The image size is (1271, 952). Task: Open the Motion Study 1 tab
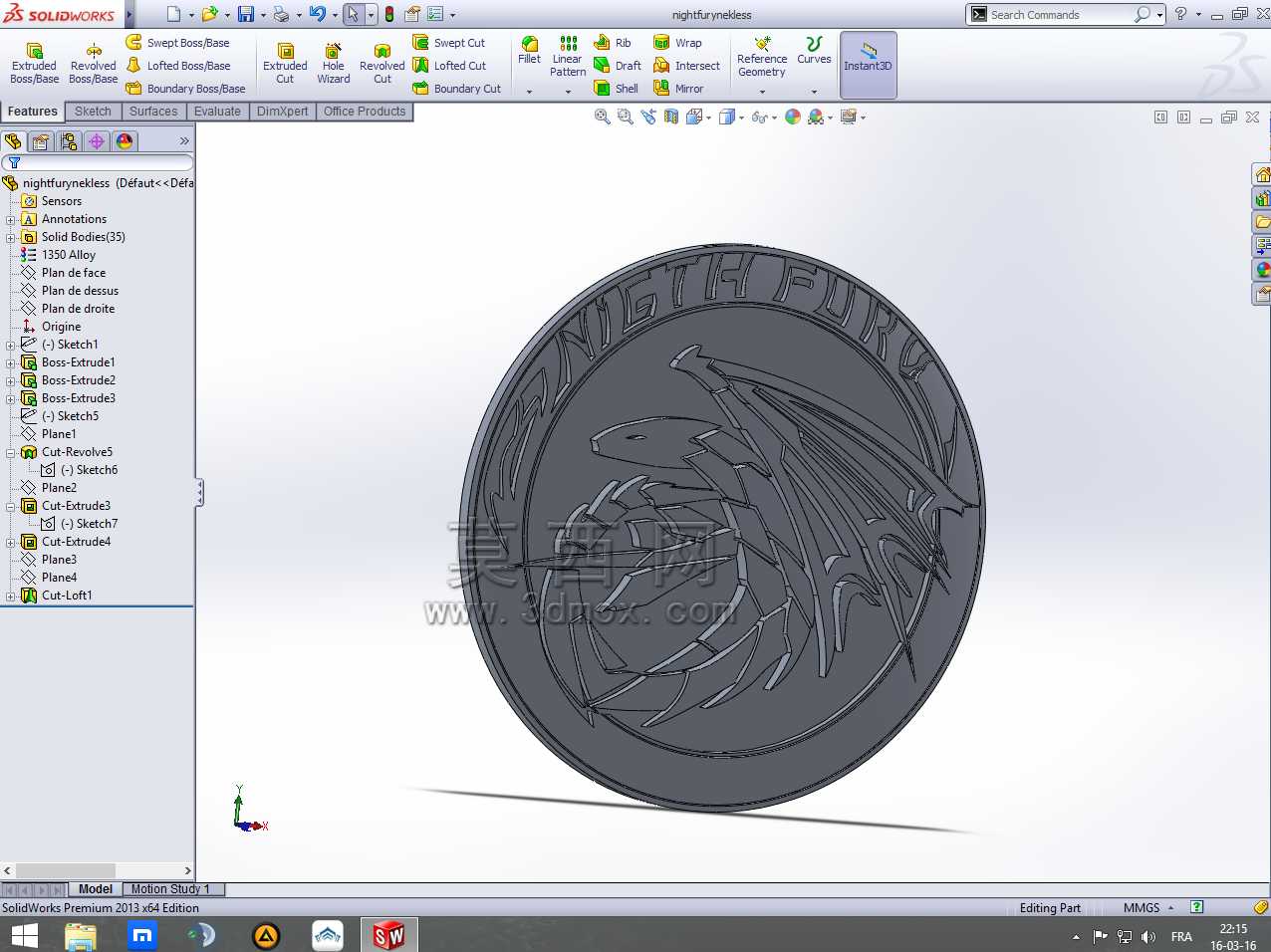coord(170,889)
